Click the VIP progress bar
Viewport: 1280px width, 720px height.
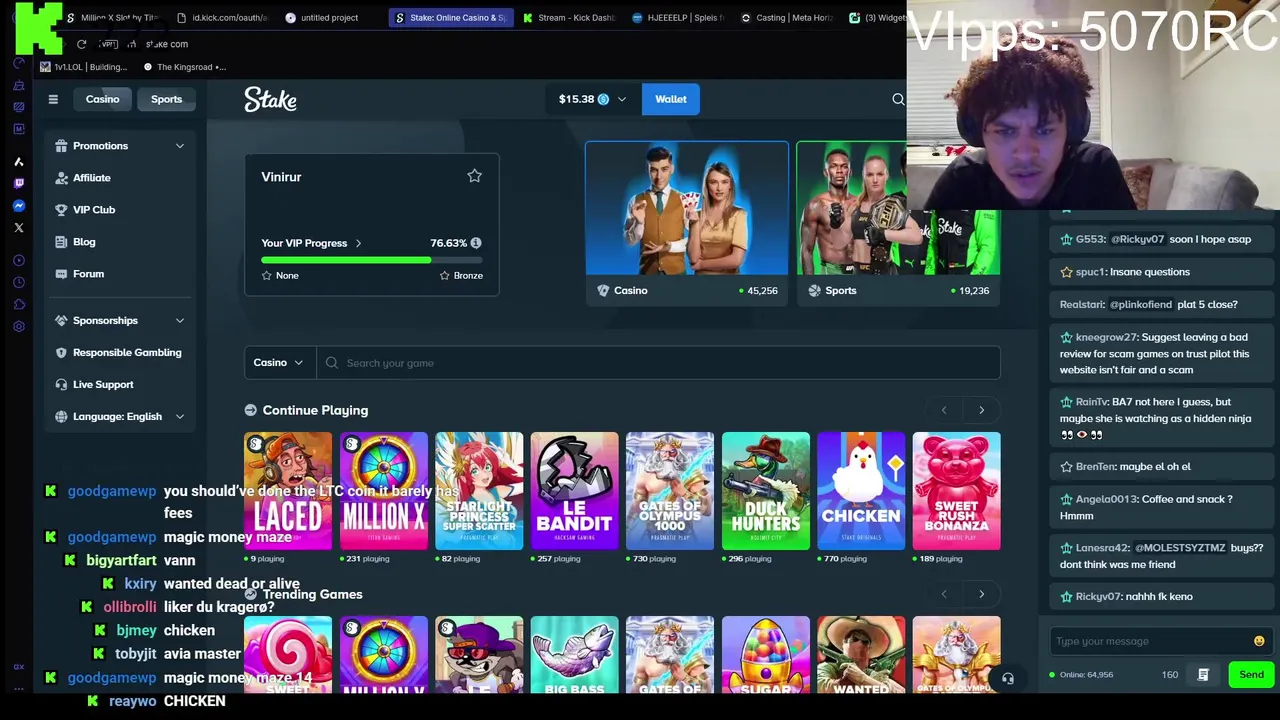click(x=371, y=260)
